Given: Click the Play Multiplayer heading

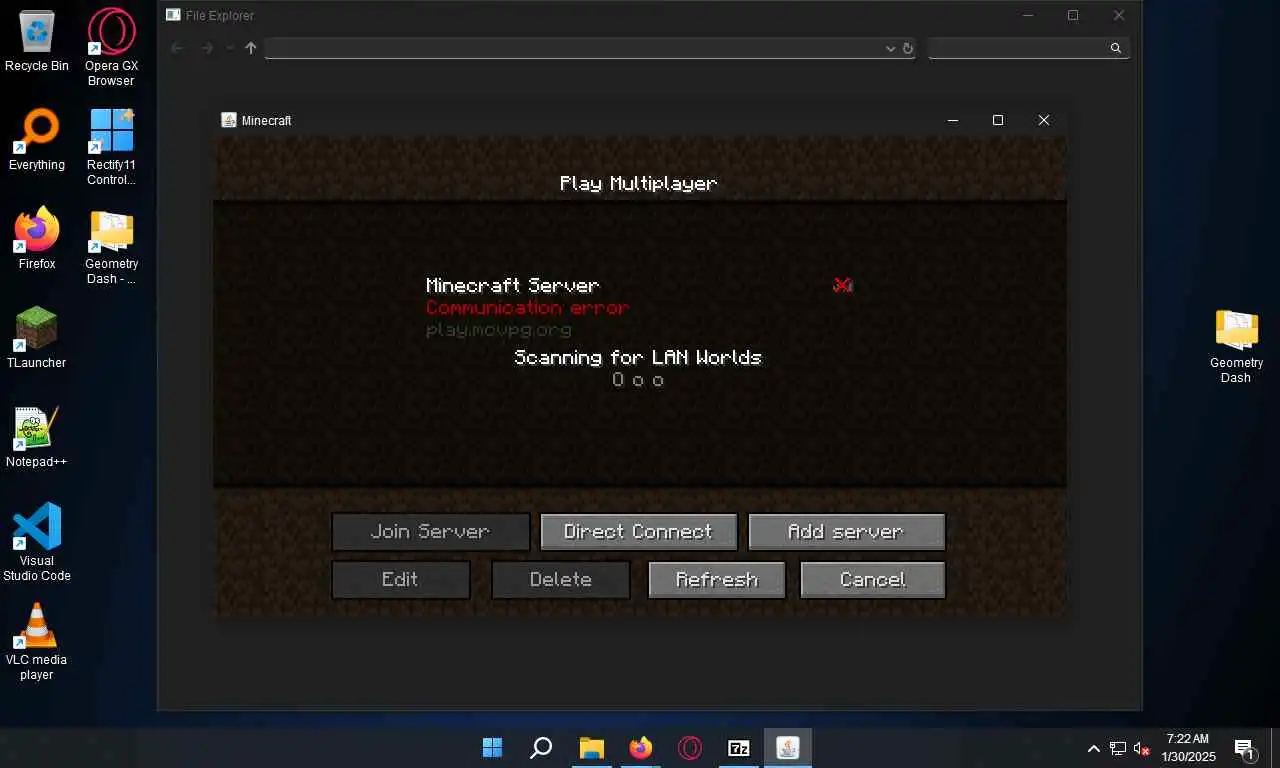Looking at the screenshot, I should (x=638, y=183).
